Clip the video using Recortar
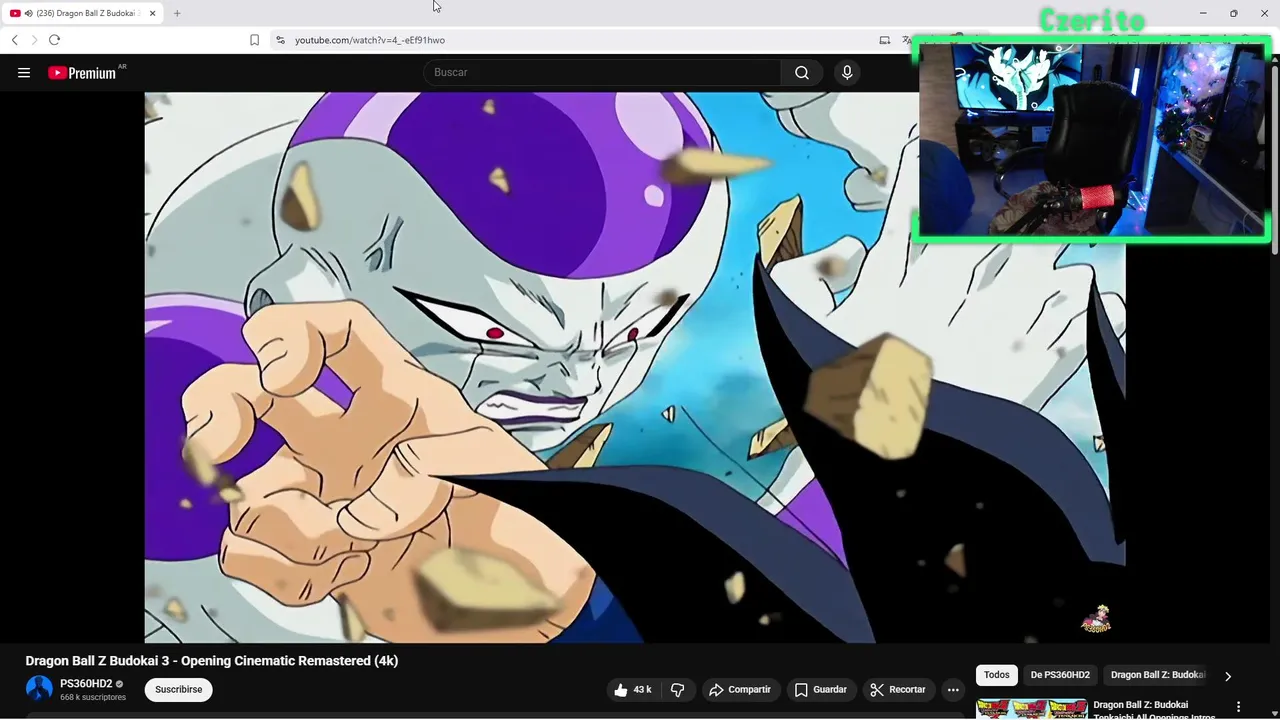This screenshot has width=1280, height=720. click(898, 690)
